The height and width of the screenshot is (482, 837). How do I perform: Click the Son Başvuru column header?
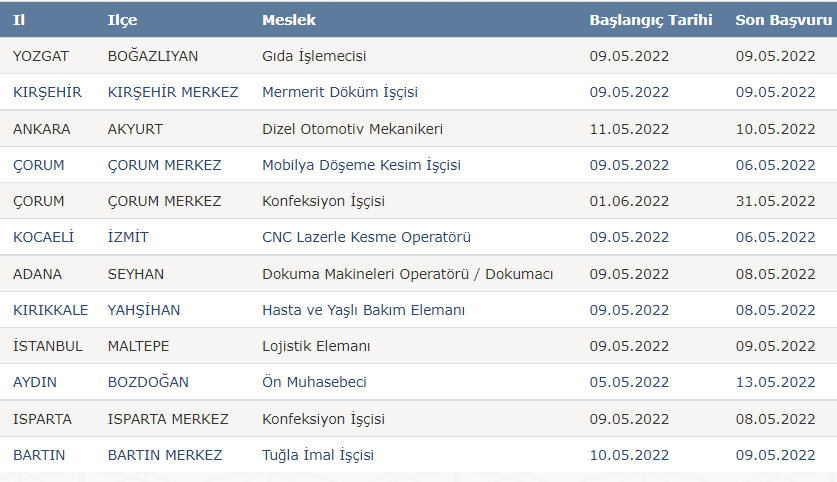[783, 20]
